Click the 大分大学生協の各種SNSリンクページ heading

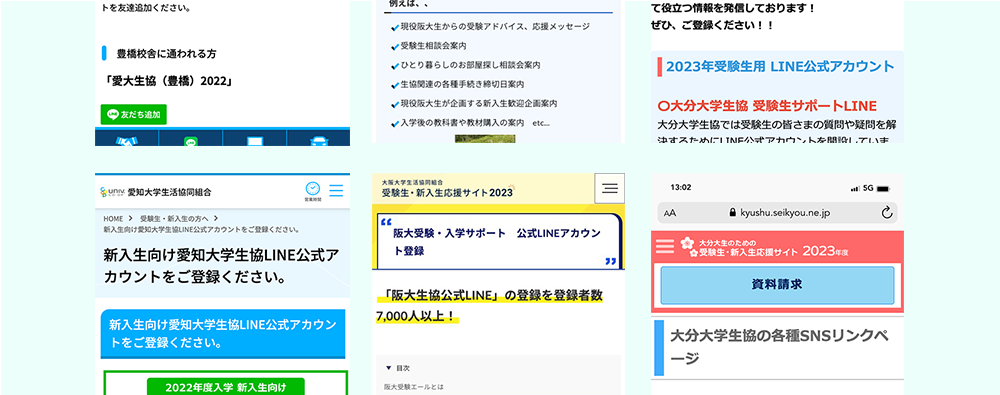(779, 348)
